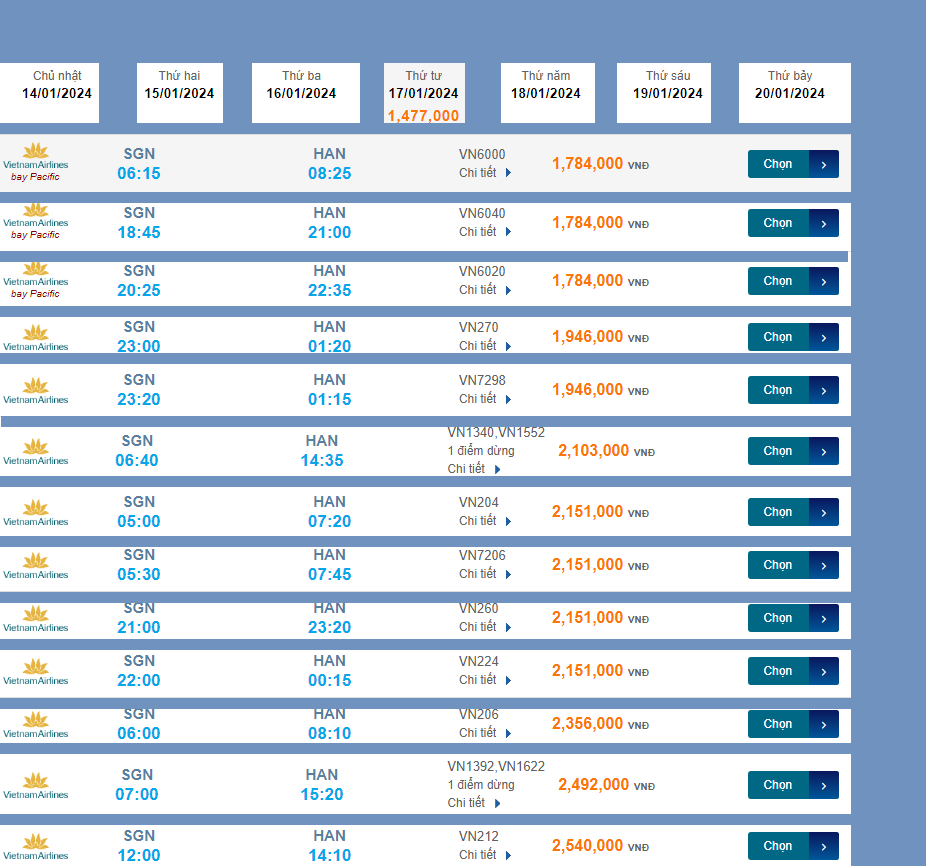
Task: Expand Chi tiết for flight VN206
Action: [485, 733]
